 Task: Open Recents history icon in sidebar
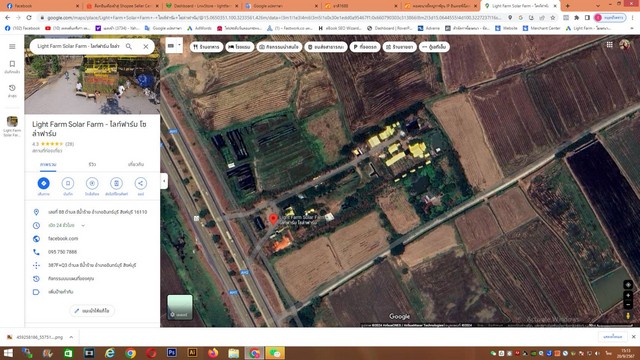12,91
